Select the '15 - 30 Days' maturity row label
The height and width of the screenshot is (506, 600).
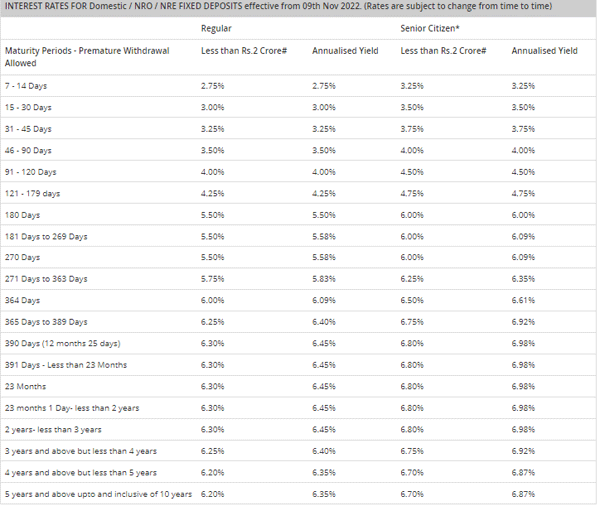pyautogui.click(x=28, y=107)
